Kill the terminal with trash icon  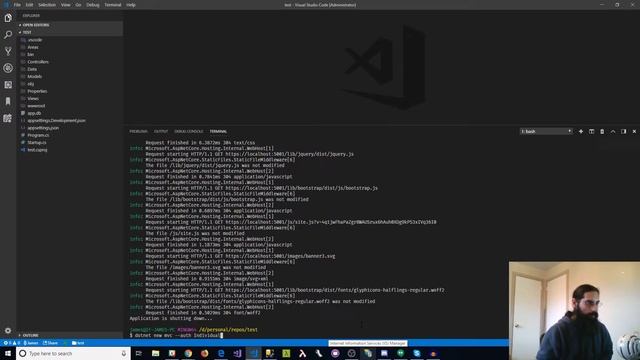pyautogui.click(x=602, y=131)
